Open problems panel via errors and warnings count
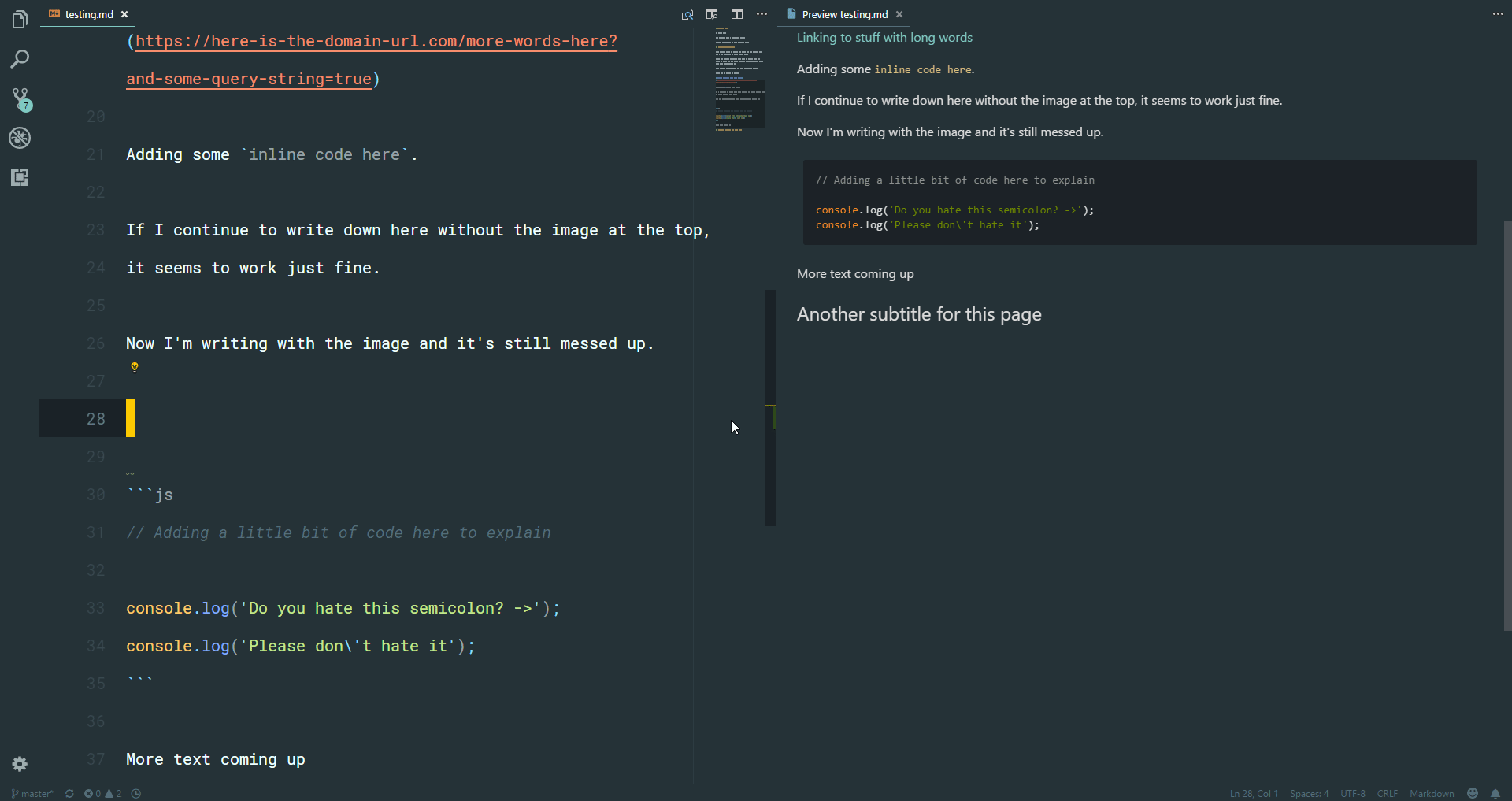1512x801 pixels. (102, 793)
